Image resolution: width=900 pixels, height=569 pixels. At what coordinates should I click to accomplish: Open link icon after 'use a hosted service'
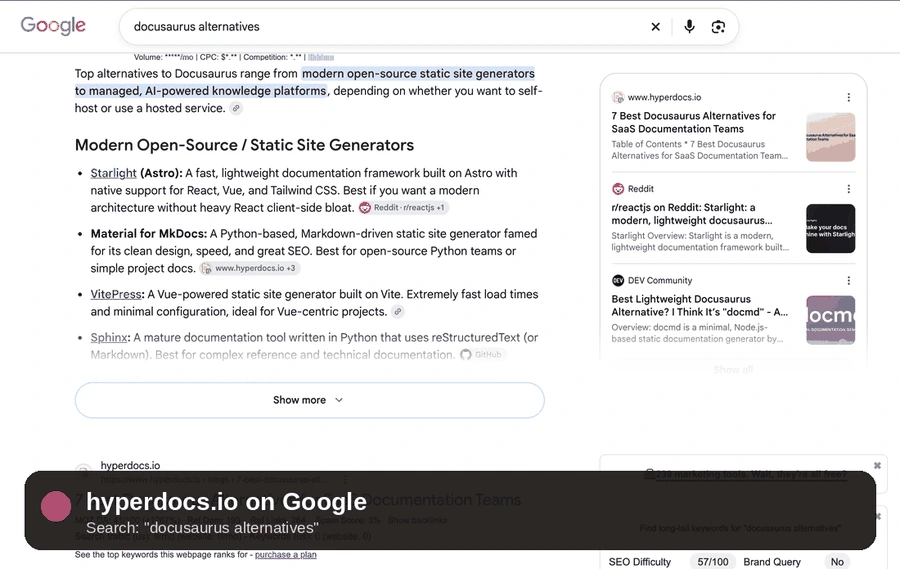tap(236, 108)
